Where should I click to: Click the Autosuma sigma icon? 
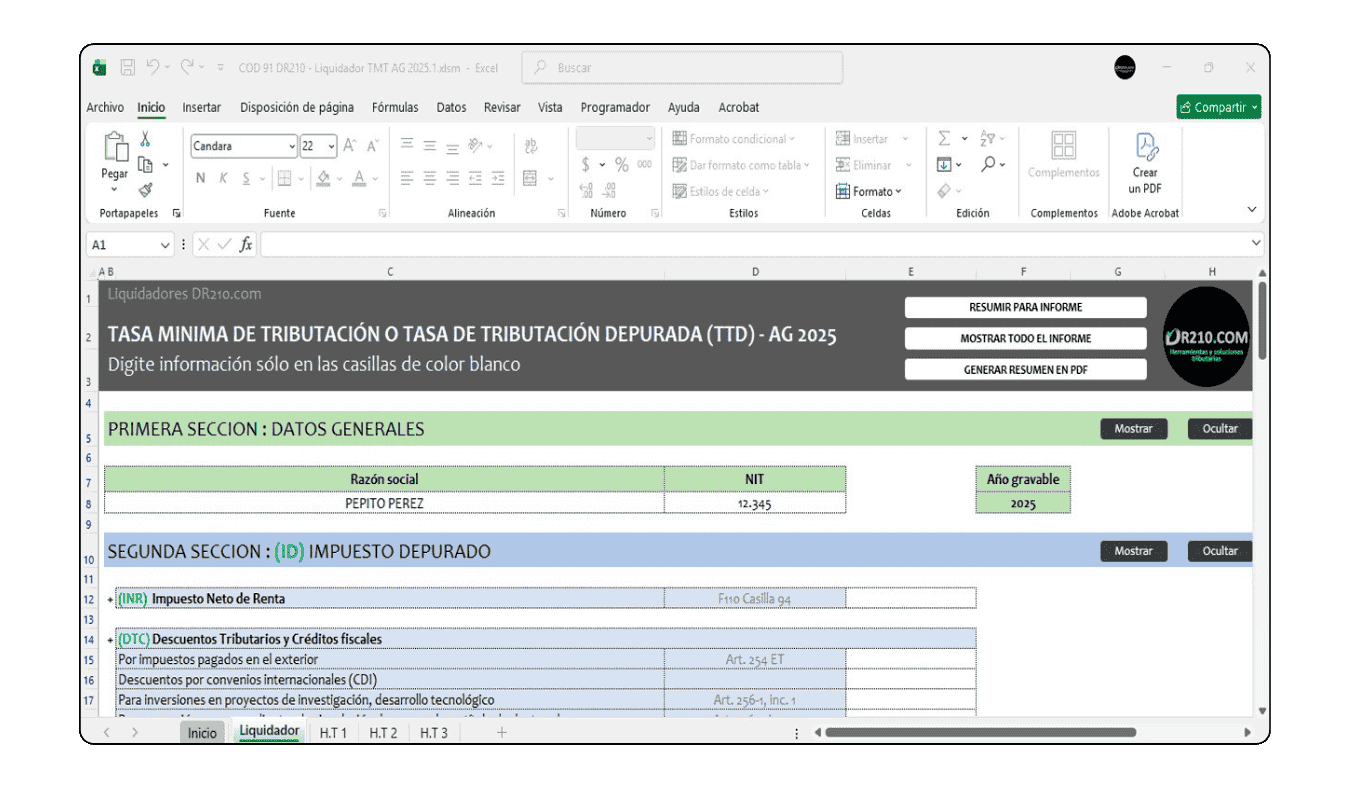tap(943, 138)
